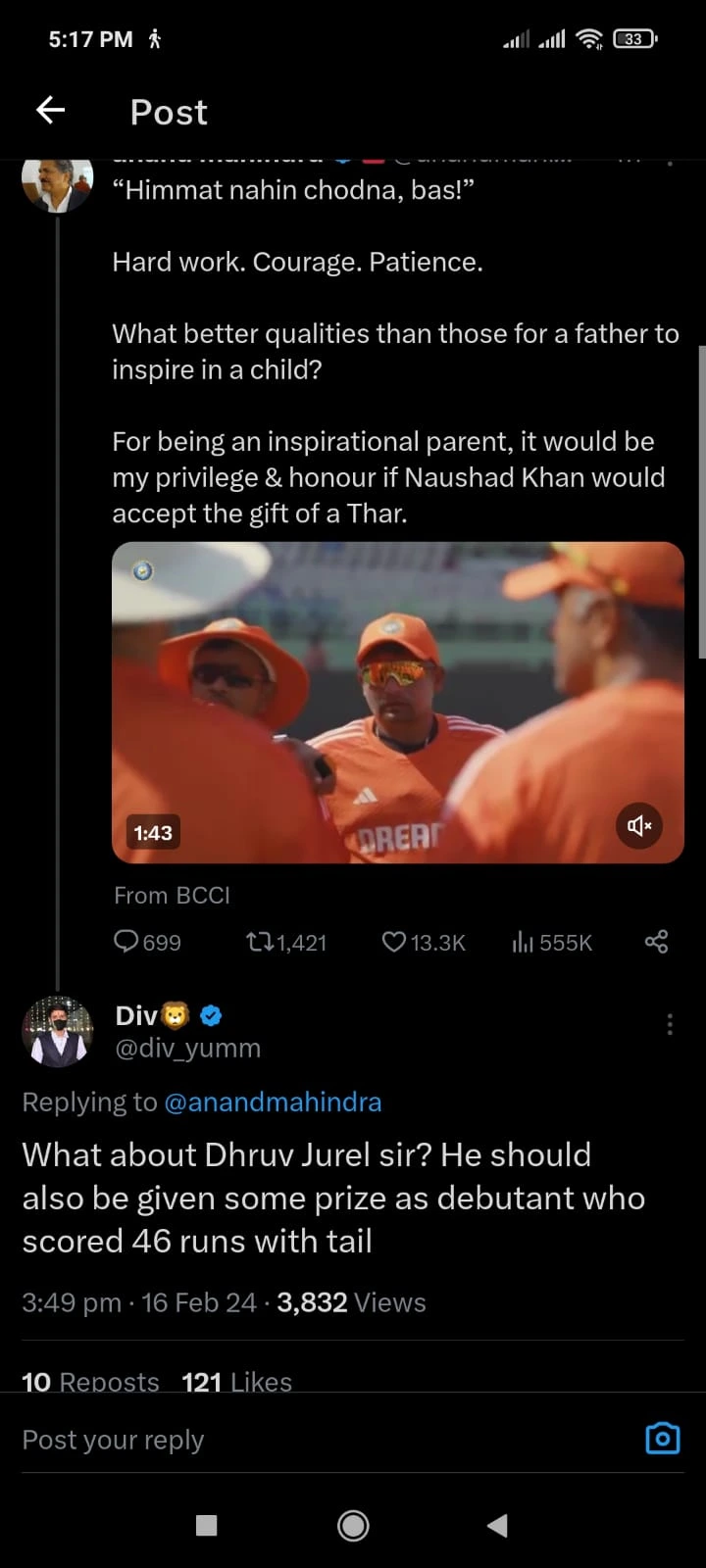Screen dimensions: 706x1568
Task: Tap the Android home button
Action: pyautogui.click(x=352, y=1525)
